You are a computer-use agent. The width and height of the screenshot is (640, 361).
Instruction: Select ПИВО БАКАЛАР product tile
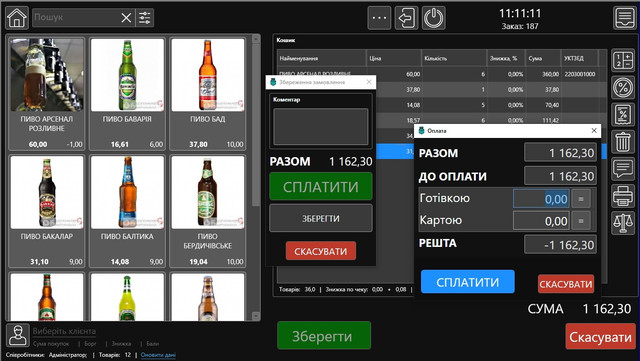tap(47, 211)
